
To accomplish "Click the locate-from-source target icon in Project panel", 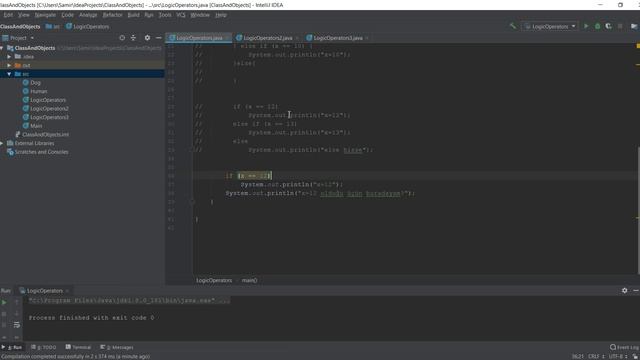I will 122,38.
